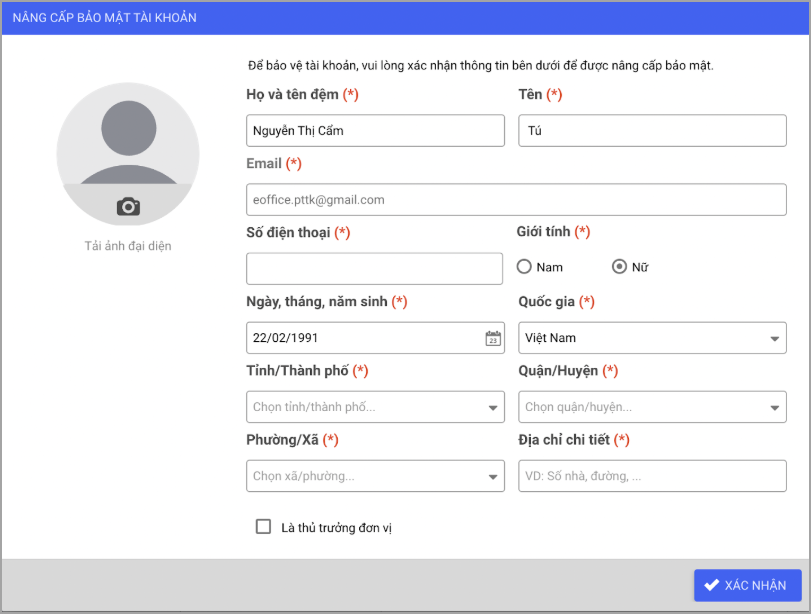This screenshot has height=614, width=811.
Task: Select the Nam gender radio button
Action: point(524,267)
